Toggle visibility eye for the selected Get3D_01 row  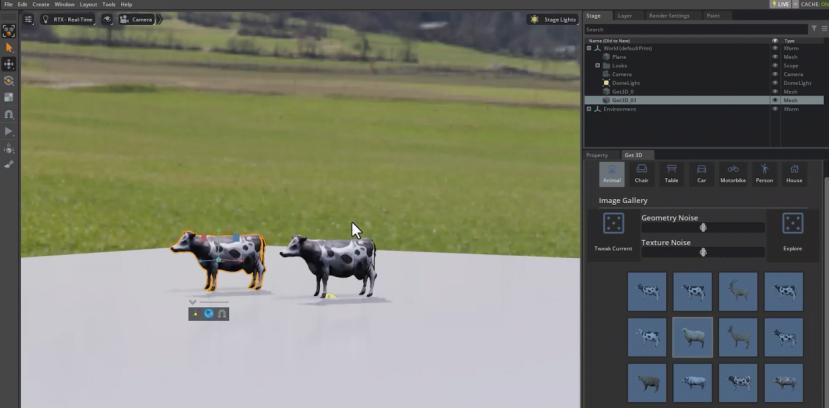[x=775, y=100]
